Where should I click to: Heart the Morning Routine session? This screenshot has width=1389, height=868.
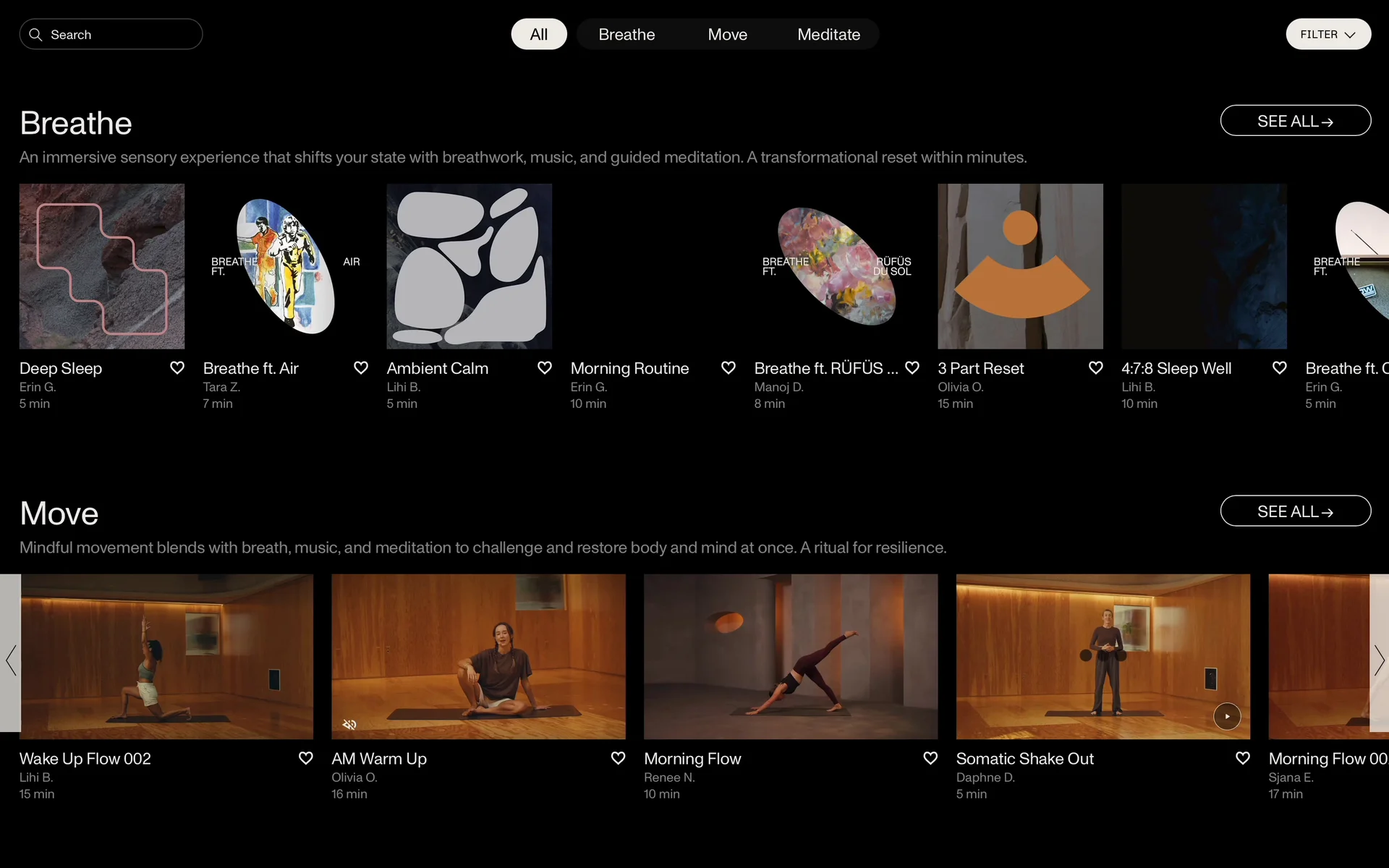[x=729, y=368]
